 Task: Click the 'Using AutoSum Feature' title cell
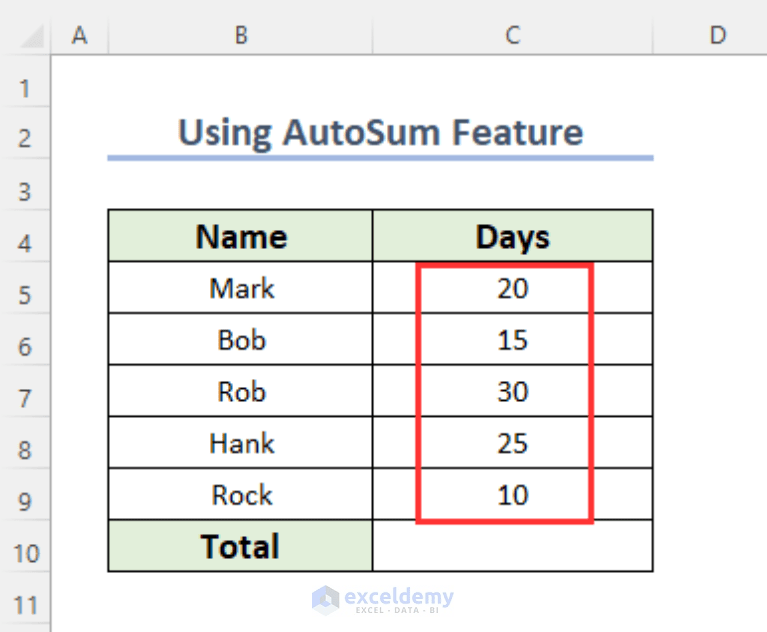pyautogui.click(x=381, y=133)
